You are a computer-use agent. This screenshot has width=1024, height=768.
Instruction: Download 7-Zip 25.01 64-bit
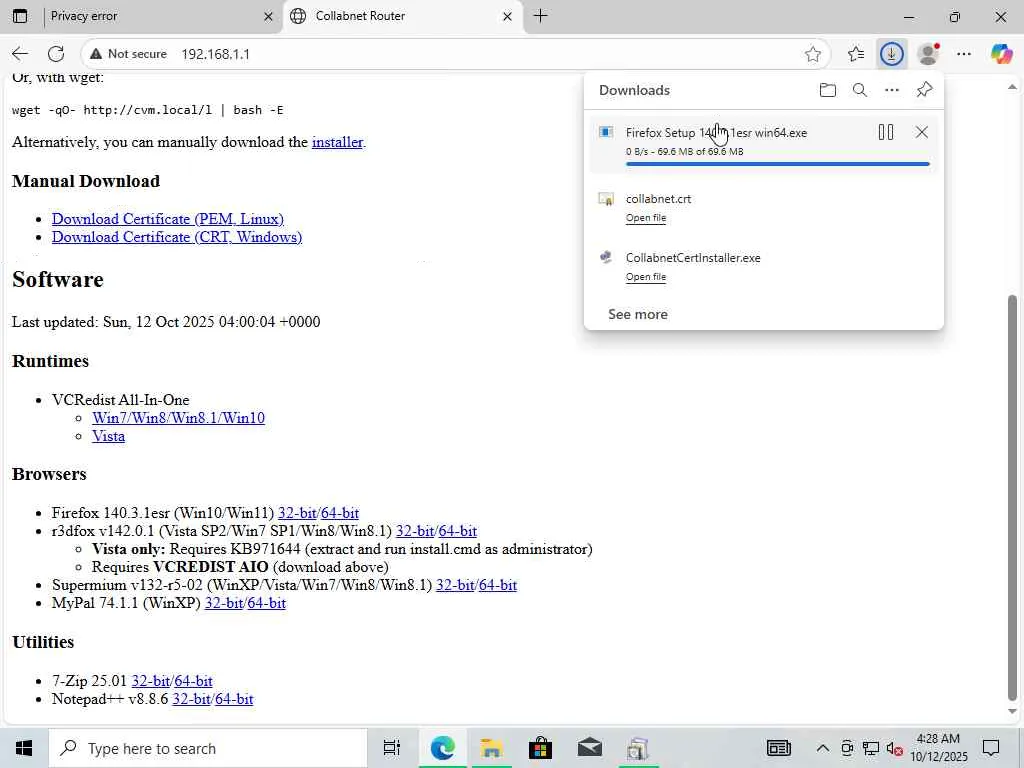(x=193, y=681)
